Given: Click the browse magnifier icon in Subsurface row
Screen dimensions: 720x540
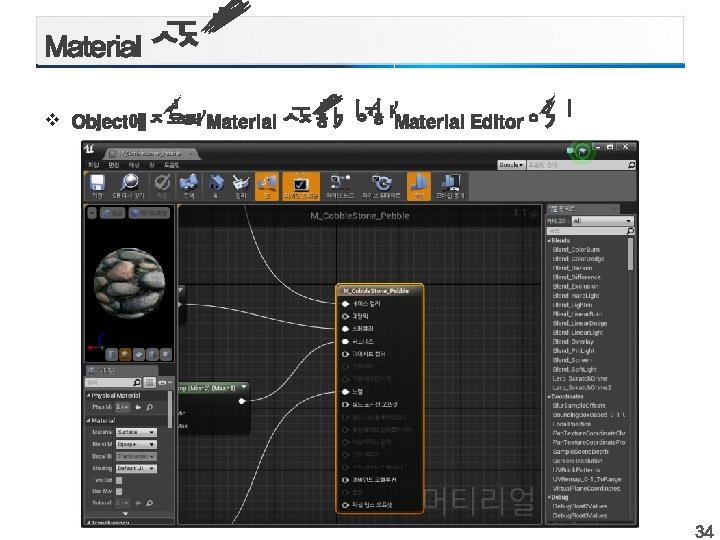Looking at the screenshot, I should (150, 503).
